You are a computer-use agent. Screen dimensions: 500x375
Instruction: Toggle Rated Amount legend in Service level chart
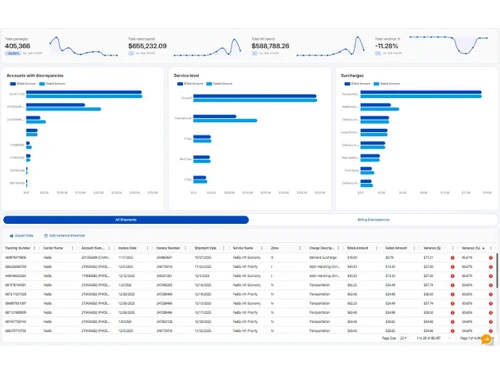[219, 84]
